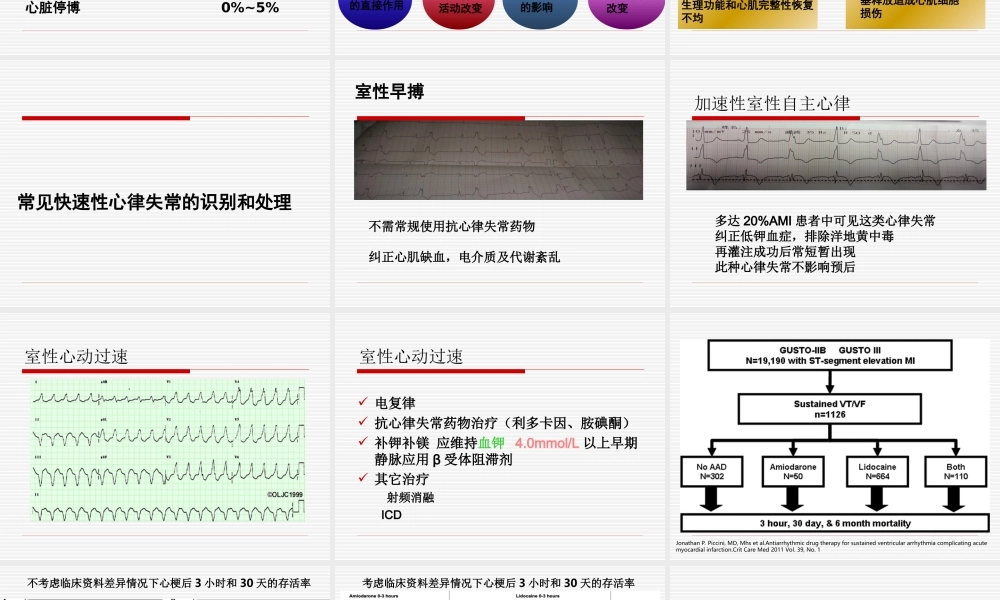This screenshot has height=600, width=1000.
Task: Select the ECG strip image on the 室性早搏 slide
Action: pos(498,159)
